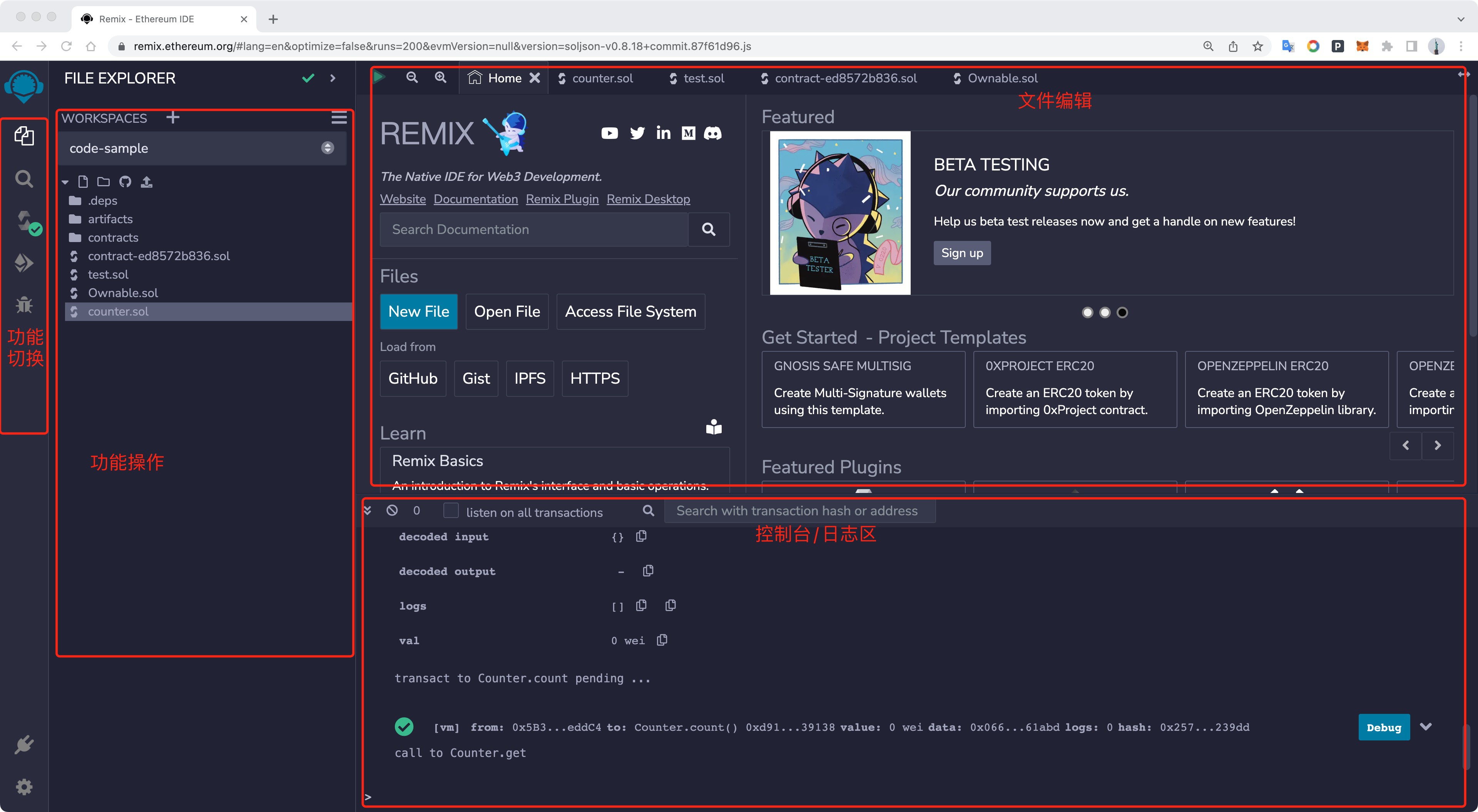
Task: Expand the contracts folder
Action: pos(113,237)
